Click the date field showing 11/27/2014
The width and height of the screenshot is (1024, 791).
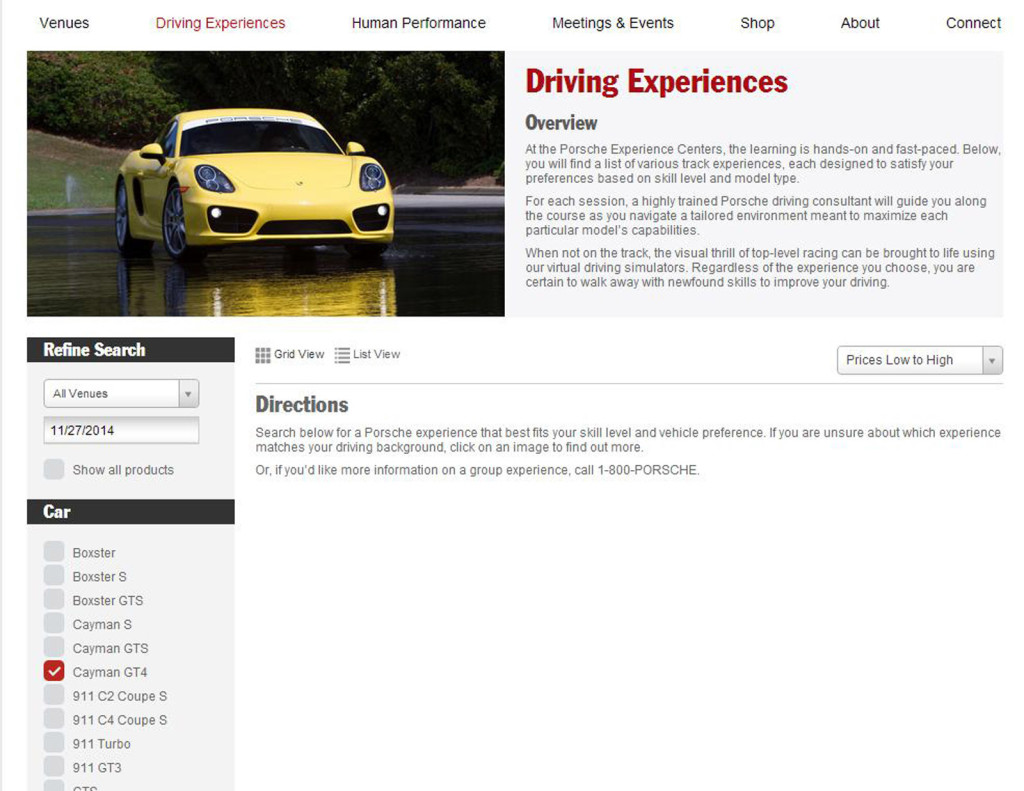pyautogui.click(x=121, y=430)
